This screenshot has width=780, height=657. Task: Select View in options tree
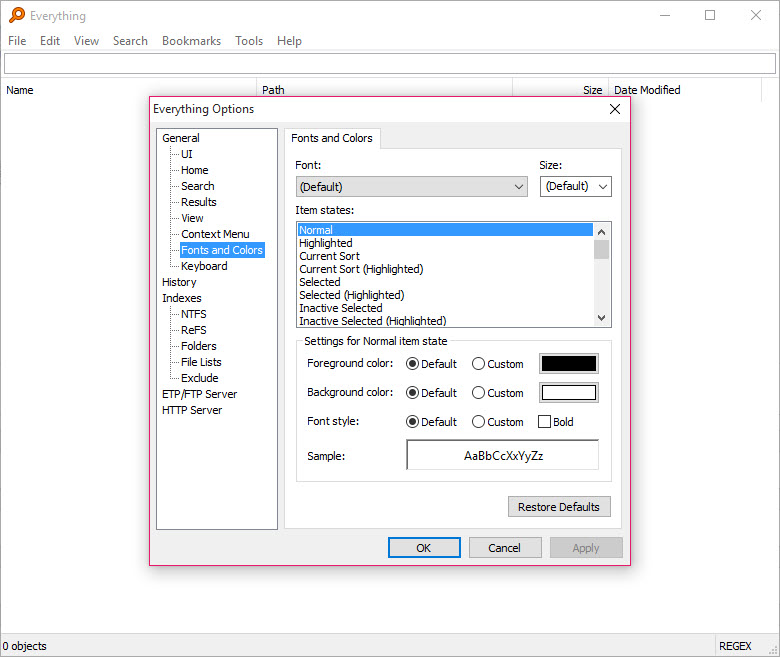[x=192, y=218]
